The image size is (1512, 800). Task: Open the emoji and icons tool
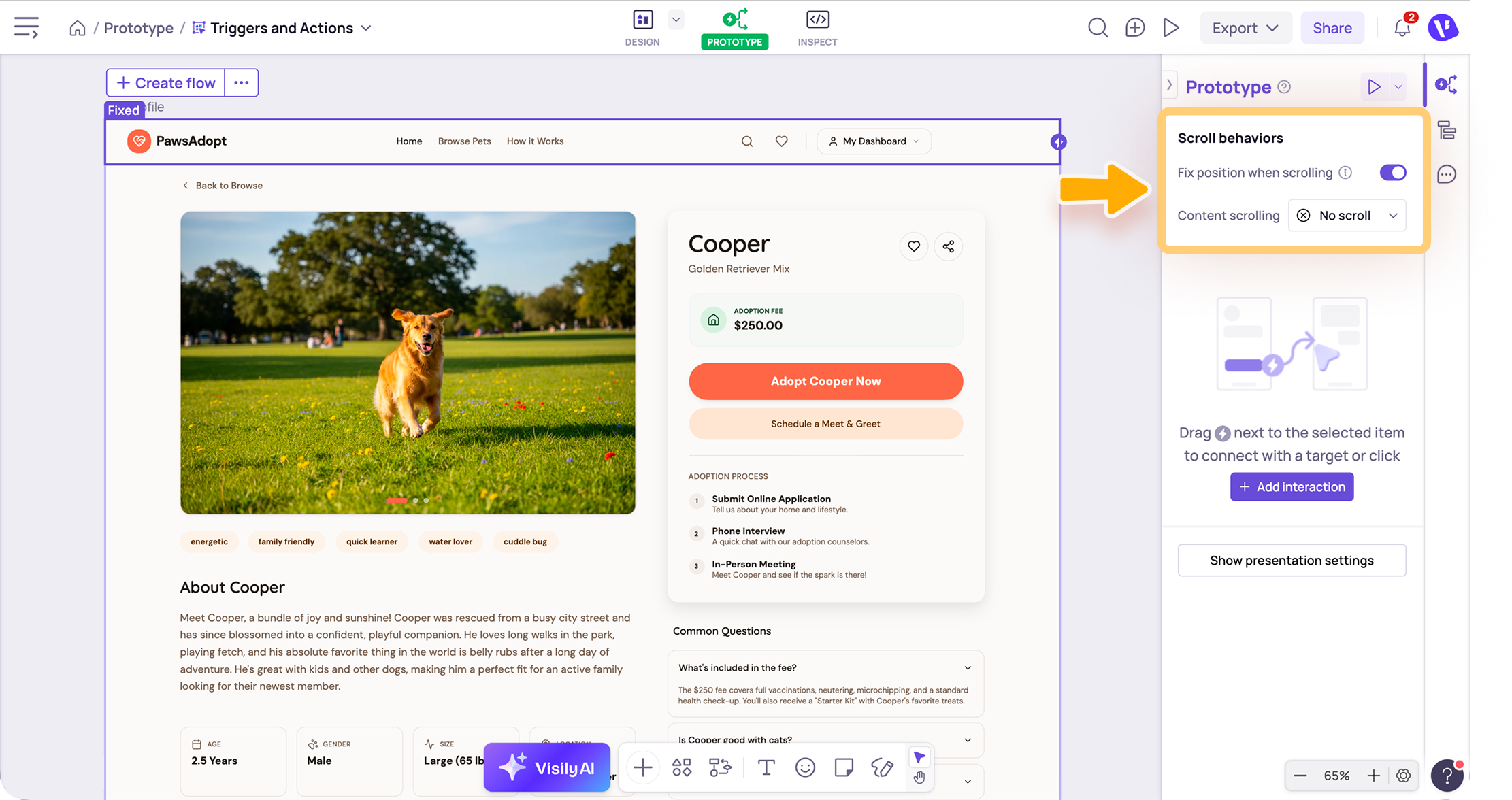[805, 767]
